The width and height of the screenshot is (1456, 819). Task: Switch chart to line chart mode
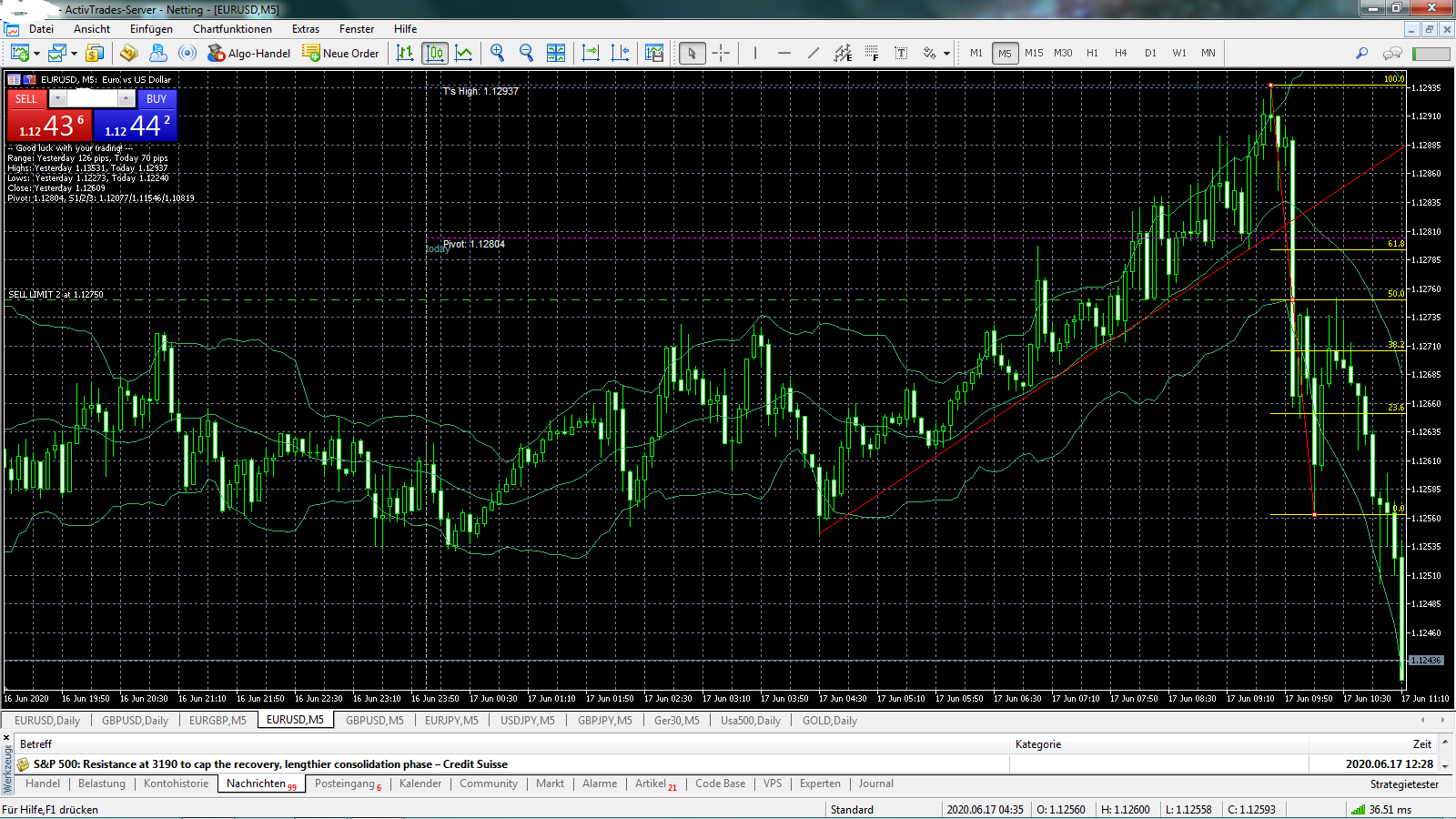(464, 53)
